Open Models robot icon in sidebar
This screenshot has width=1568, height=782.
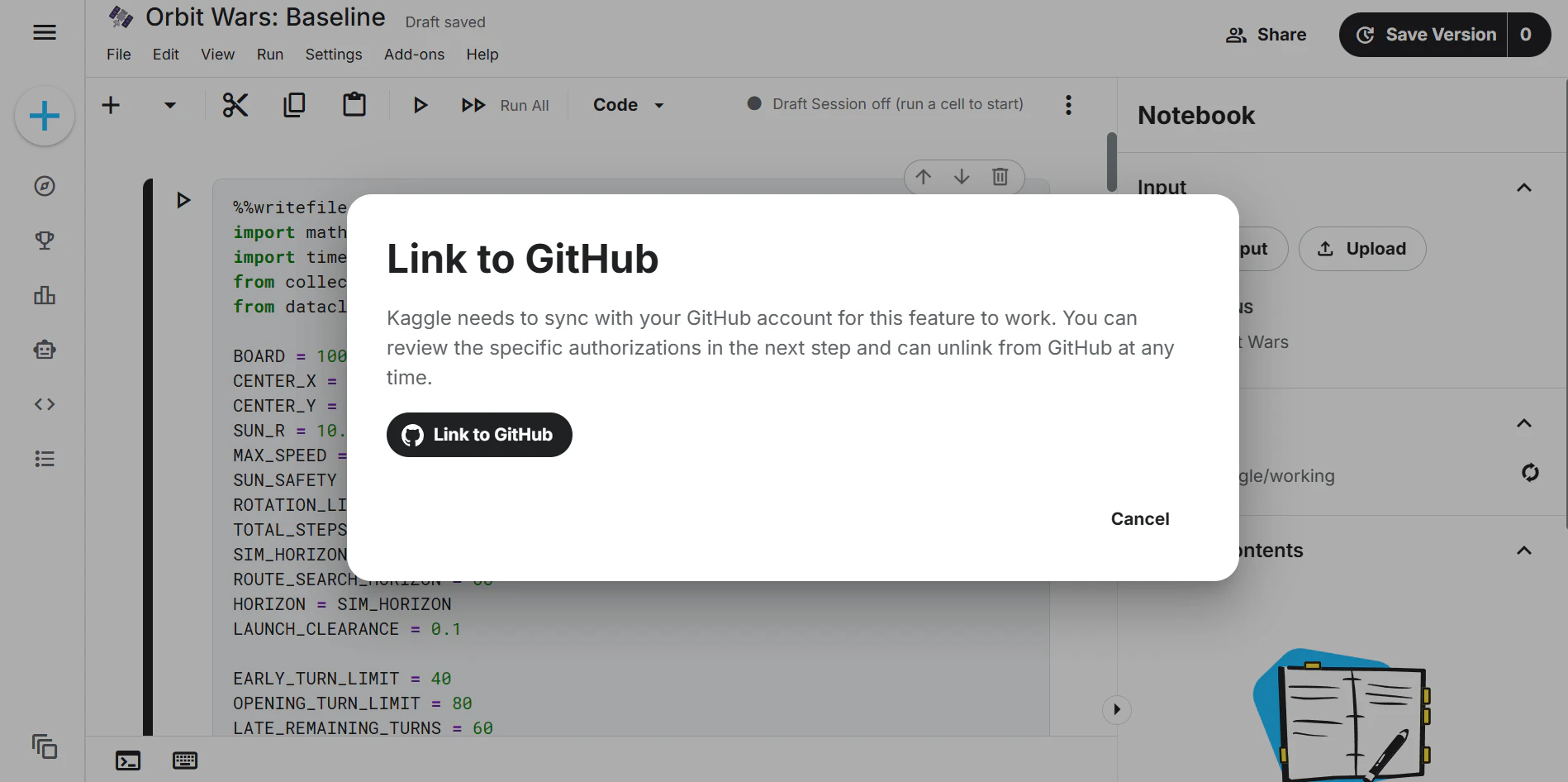[45, 350]
